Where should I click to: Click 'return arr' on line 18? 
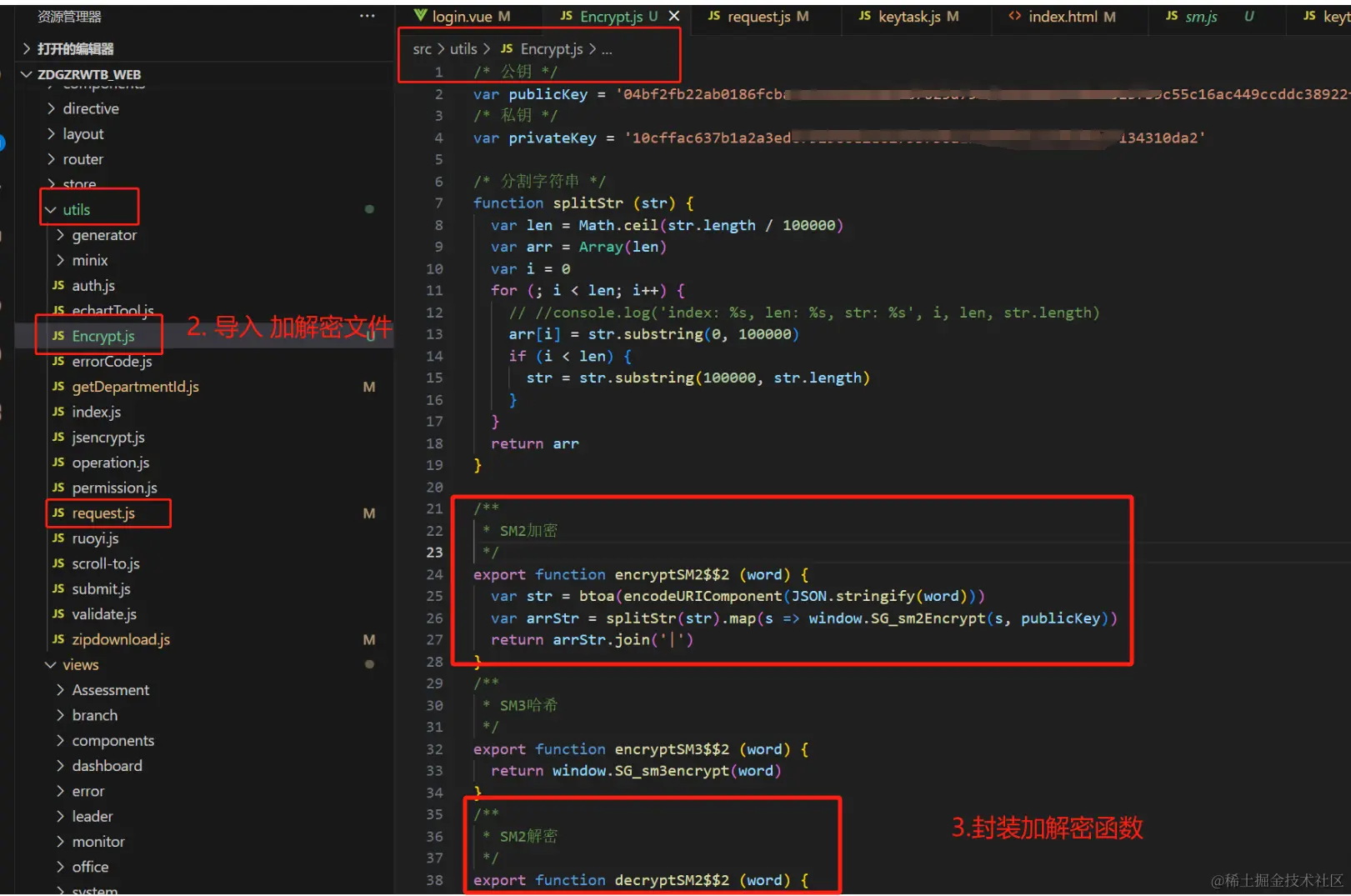tap(534, 443)
